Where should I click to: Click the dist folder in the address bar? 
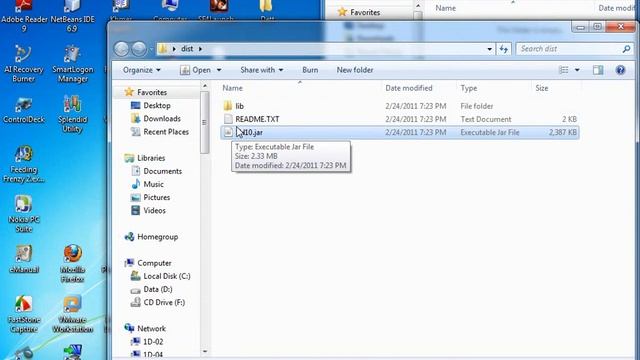point(187,49)
